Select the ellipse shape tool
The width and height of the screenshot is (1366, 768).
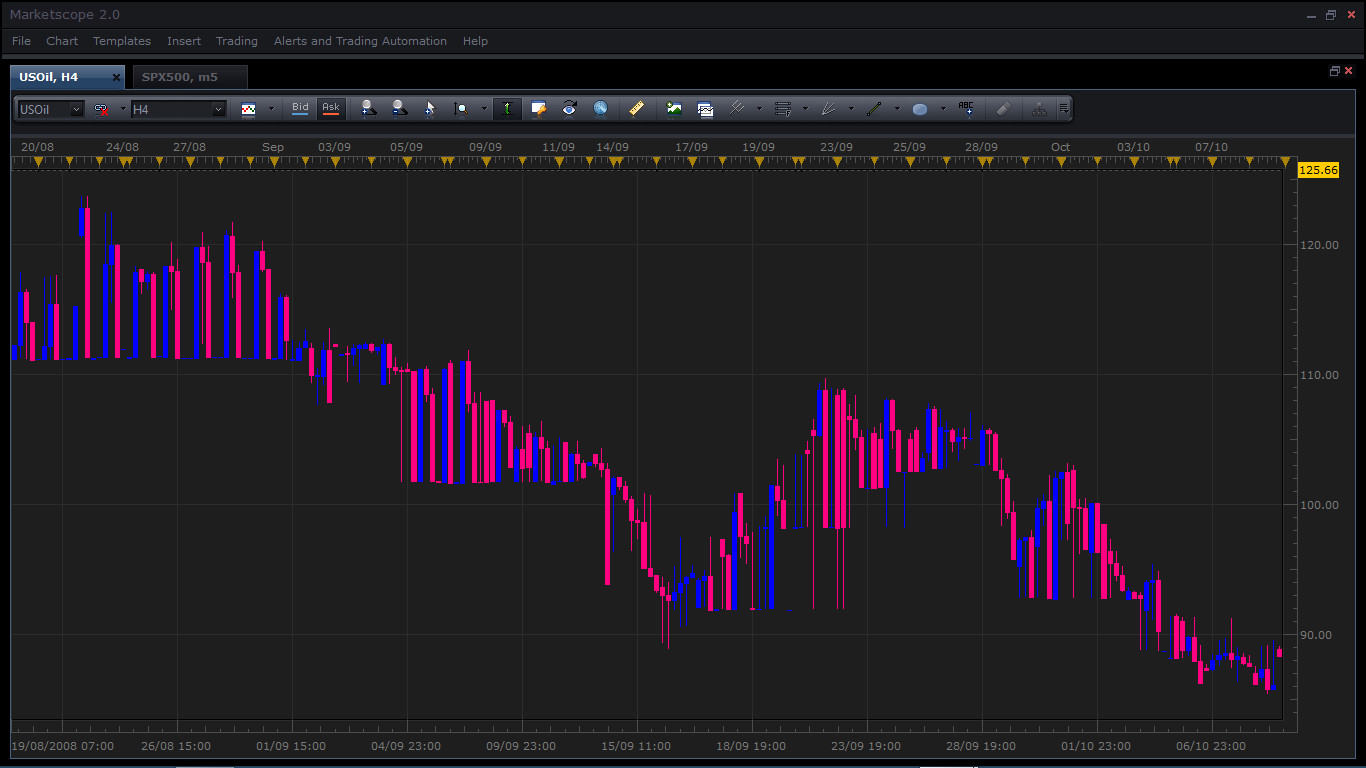(x=920, y=109)
